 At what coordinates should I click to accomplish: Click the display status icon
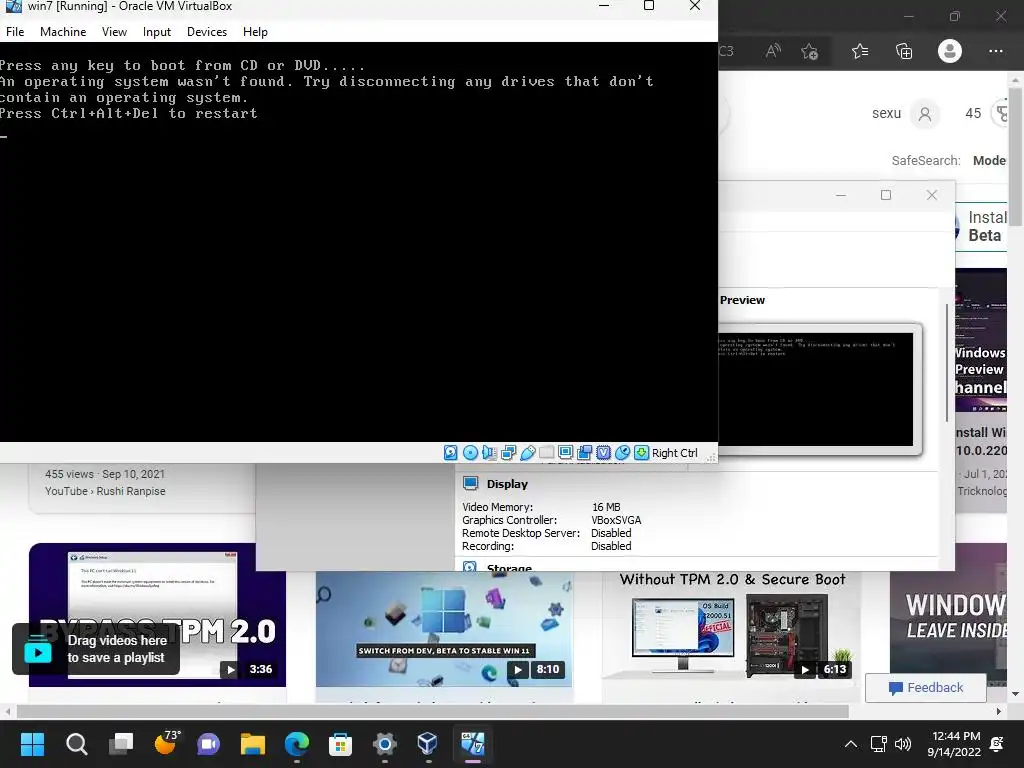click(566, 453)
